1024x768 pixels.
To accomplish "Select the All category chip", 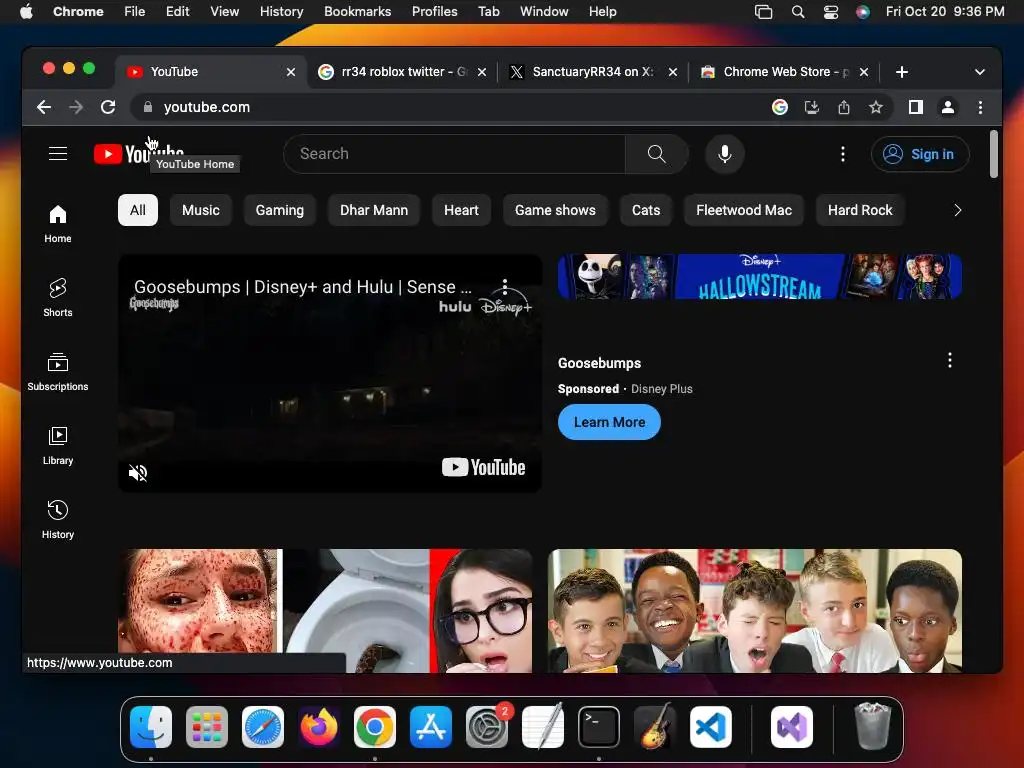I will pyautogui.click(x=138, y=210).
